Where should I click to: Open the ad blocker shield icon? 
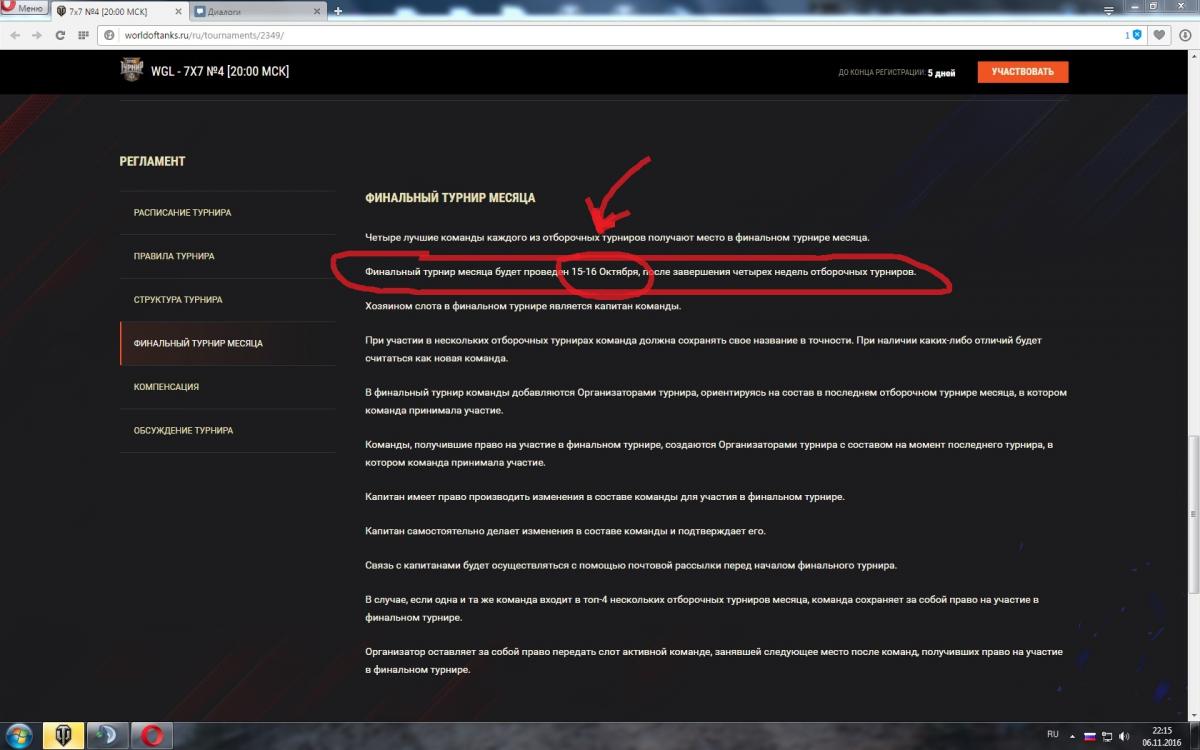click(1137, 34)
